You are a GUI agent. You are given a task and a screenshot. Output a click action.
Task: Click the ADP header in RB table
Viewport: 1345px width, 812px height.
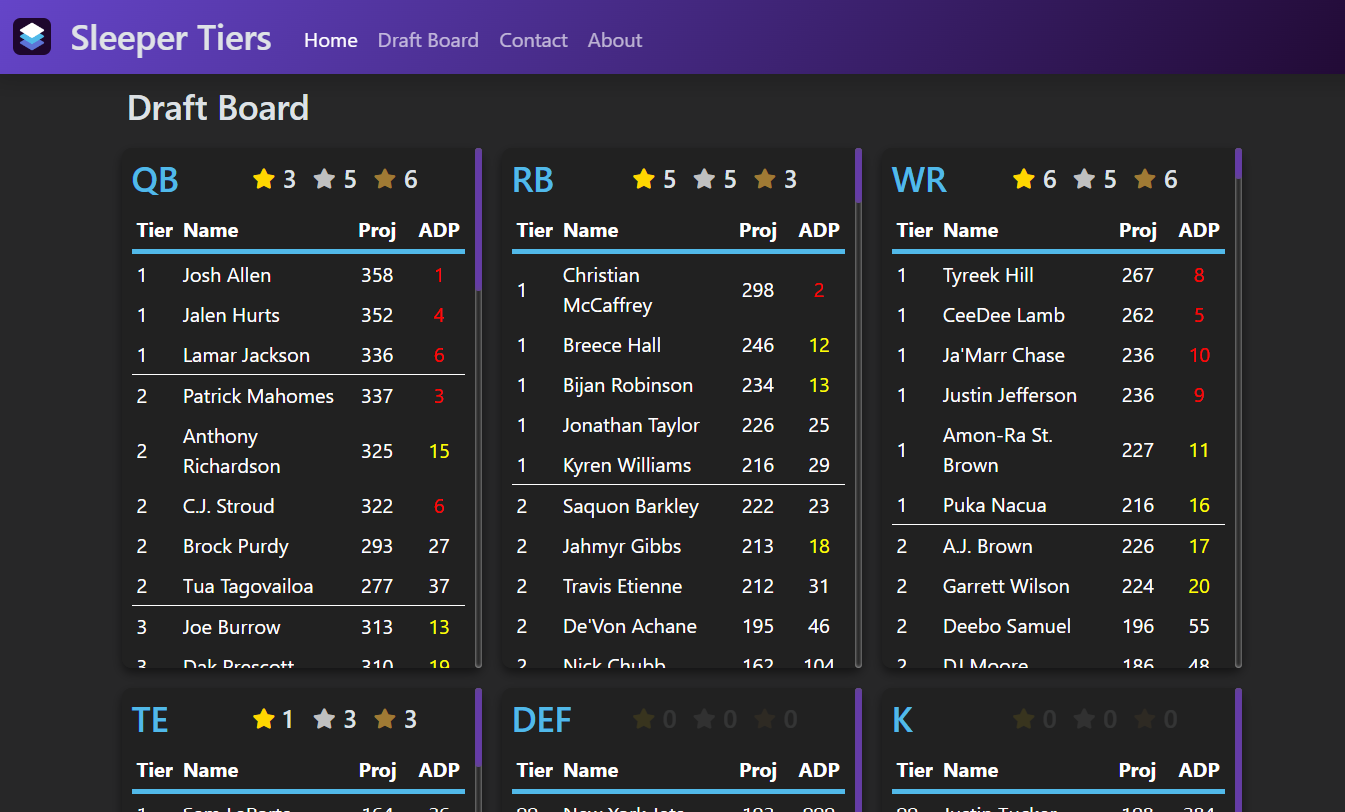click(x=819, y=230)
